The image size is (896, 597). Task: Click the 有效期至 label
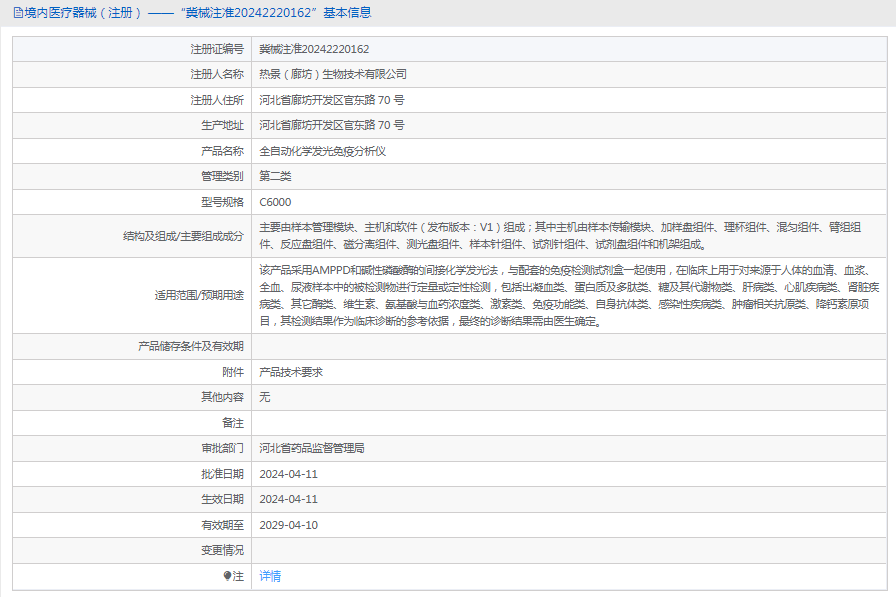pyautogui.click(x=222, y=525)
